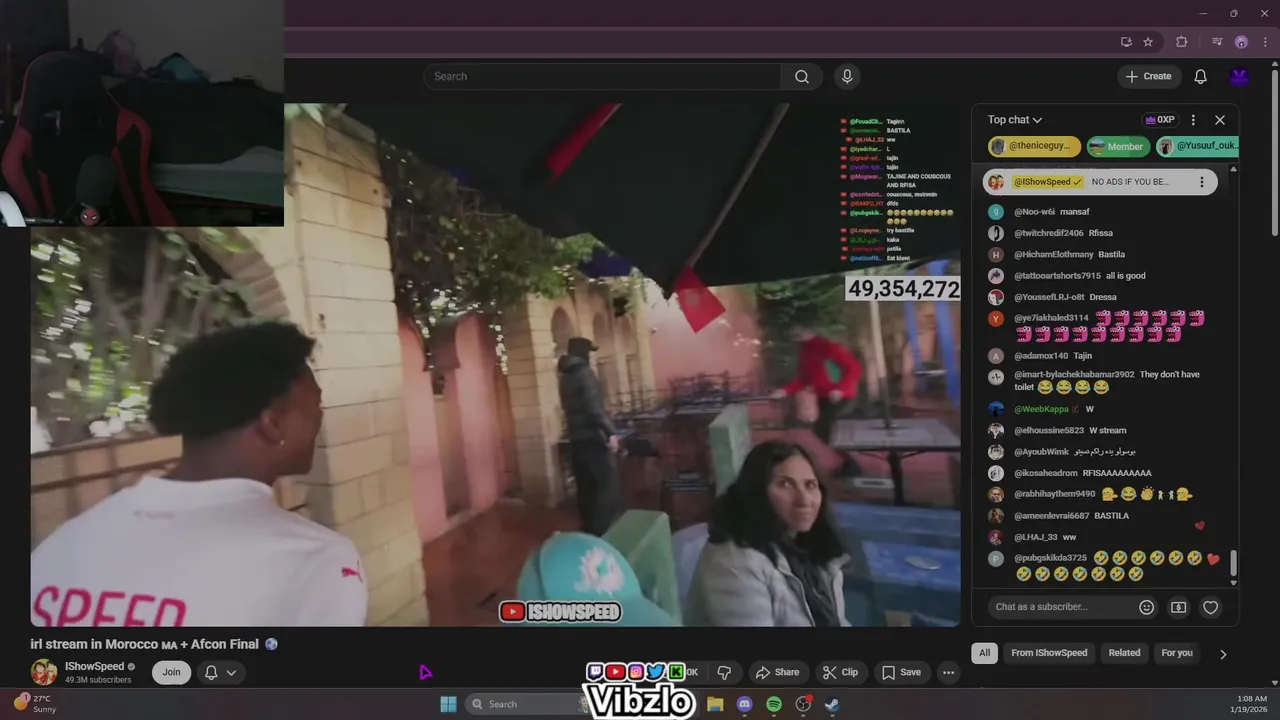This screenshot has width=1280, height=720.
Task: Bookmark this page with star icon
Action: (1148, 42)
